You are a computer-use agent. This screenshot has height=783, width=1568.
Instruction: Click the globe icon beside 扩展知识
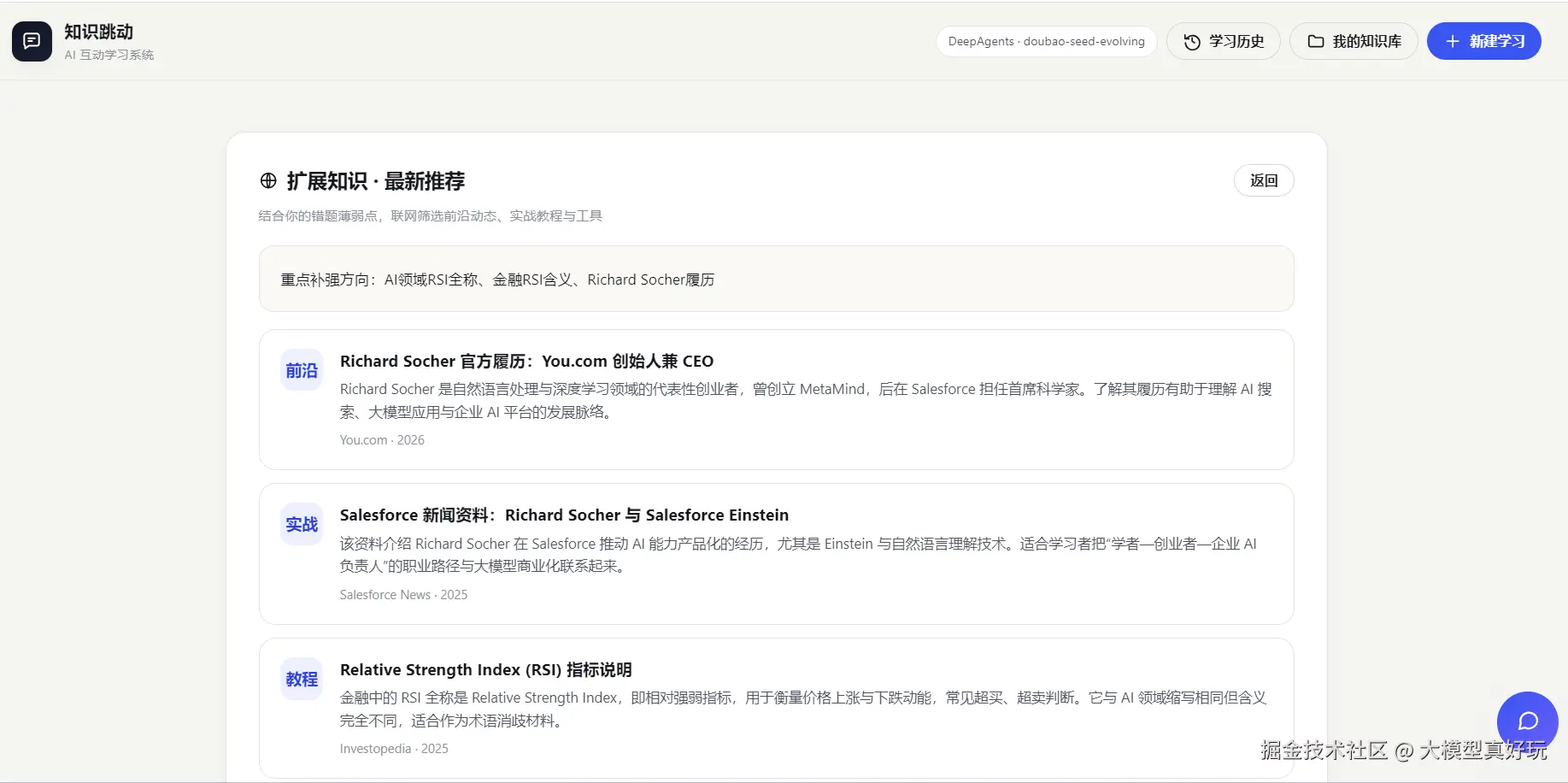tap(268, 180)
